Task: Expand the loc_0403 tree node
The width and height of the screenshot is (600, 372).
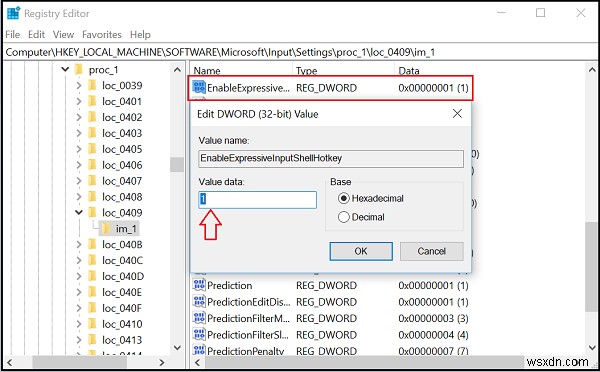Action: [79, 133]
